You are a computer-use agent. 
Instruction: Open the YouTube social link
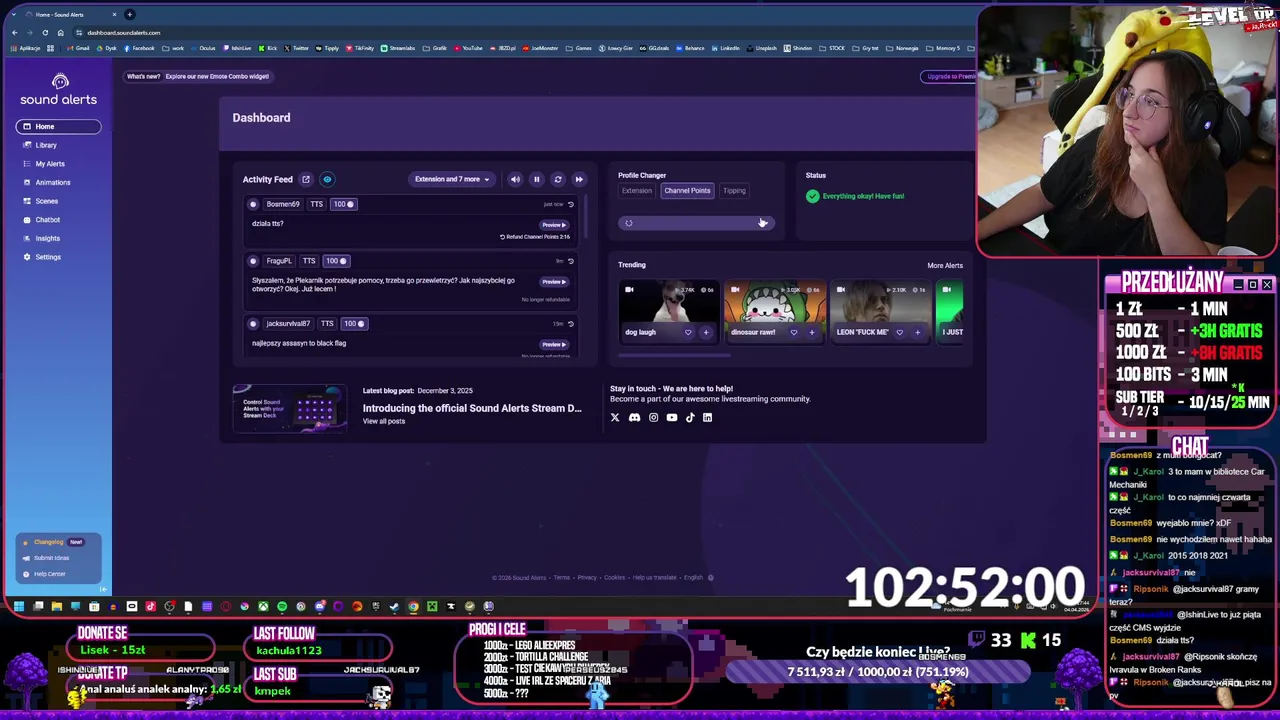pyautogui.click(x=671, y=418)
